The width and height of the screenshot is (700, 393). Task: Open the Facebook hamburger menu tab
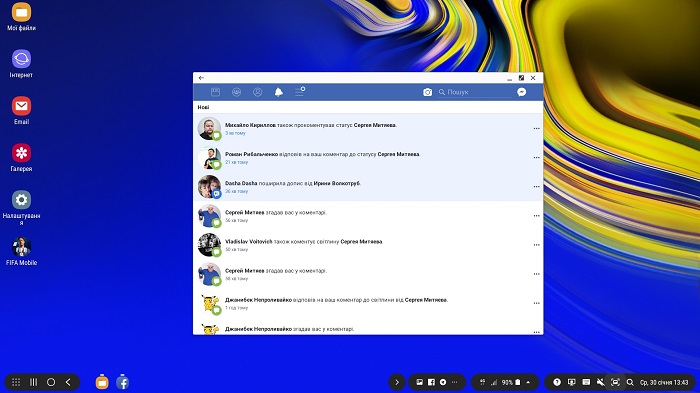click(x=300, y=92)
